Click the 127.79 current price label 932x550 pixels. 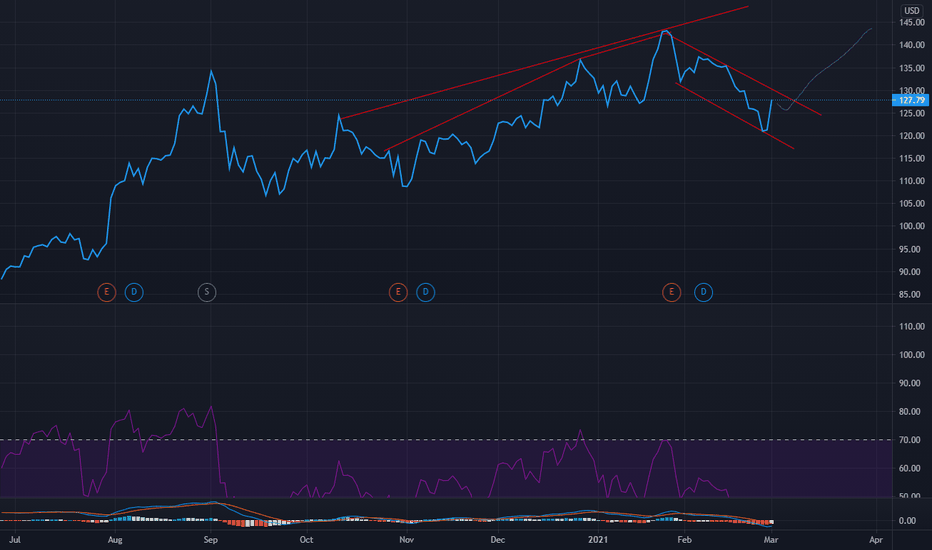point(911,100)
